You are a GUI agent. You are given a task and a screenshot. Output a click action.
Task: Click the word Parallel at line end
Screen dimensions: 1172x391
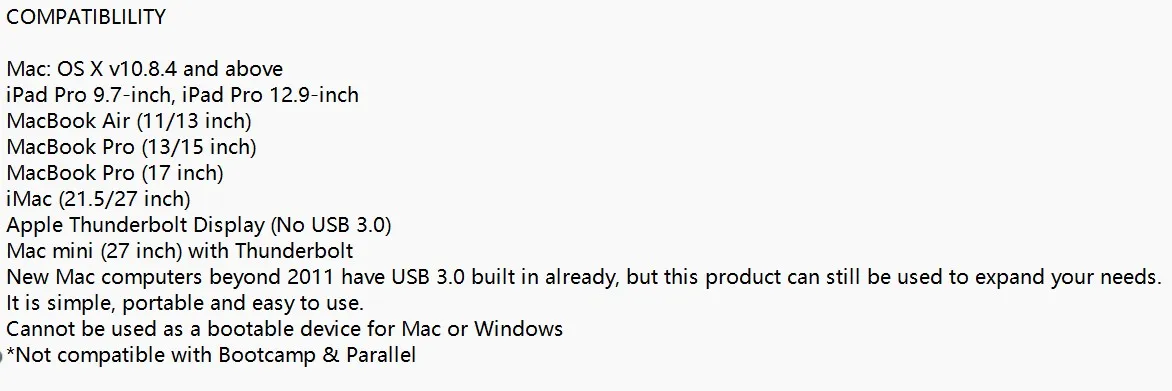tap(381, 355)
